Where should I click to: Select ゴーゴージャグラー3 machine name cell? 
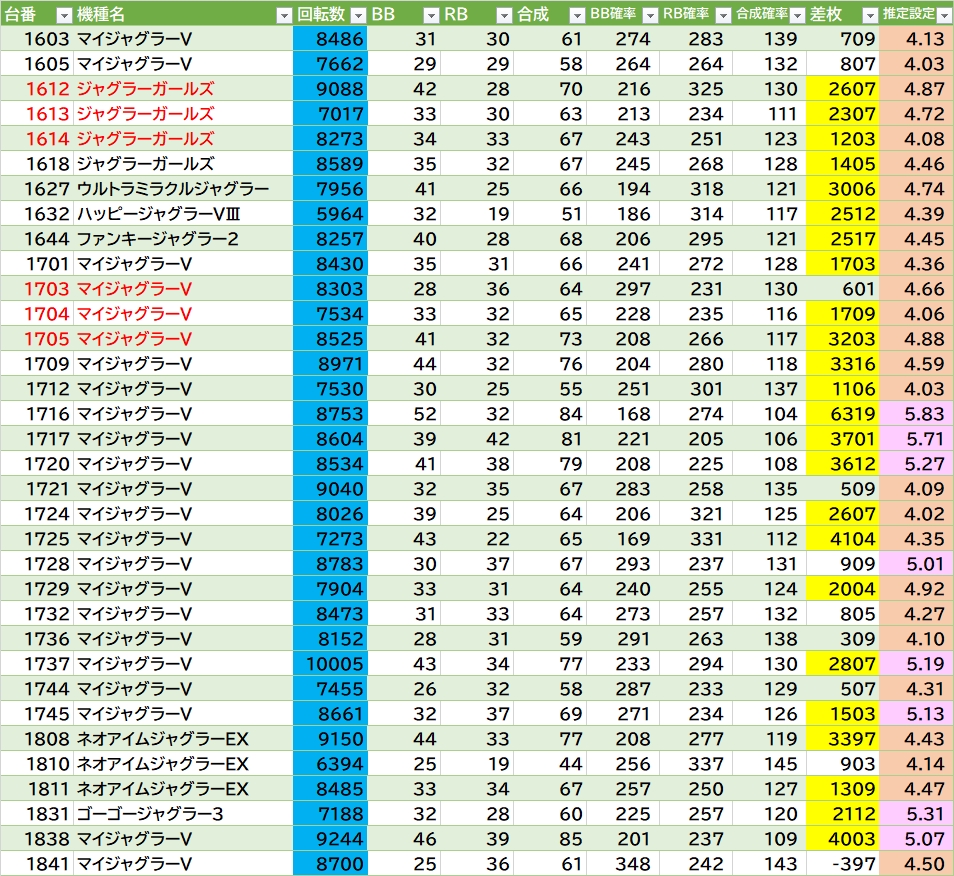pyautogui.click(x=183, y=814)
